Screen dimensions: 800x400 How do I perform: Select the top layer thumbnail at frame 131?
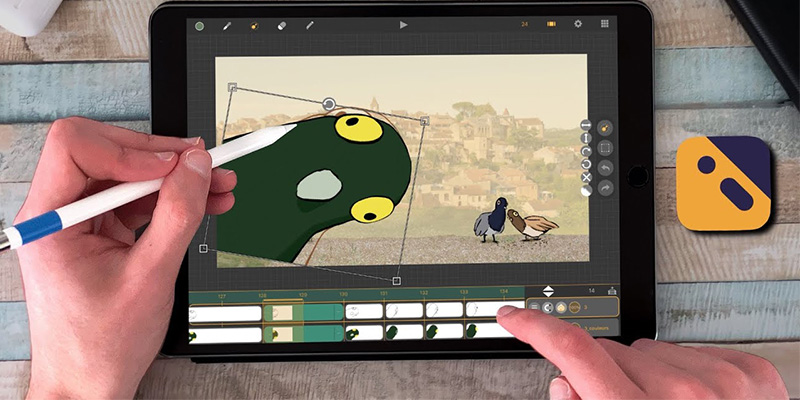pyautogui.click(x=404, y=310)
